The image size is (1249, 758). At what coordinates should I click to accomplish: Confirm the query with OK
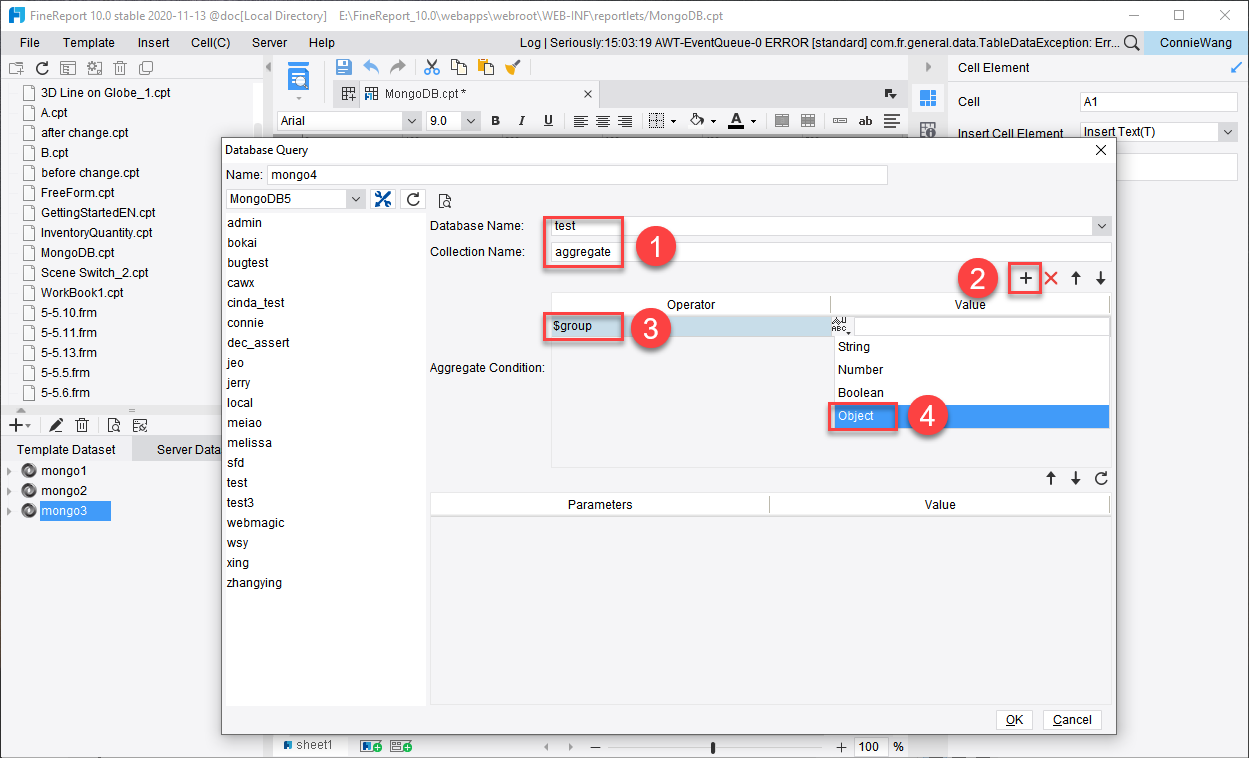1013,719
